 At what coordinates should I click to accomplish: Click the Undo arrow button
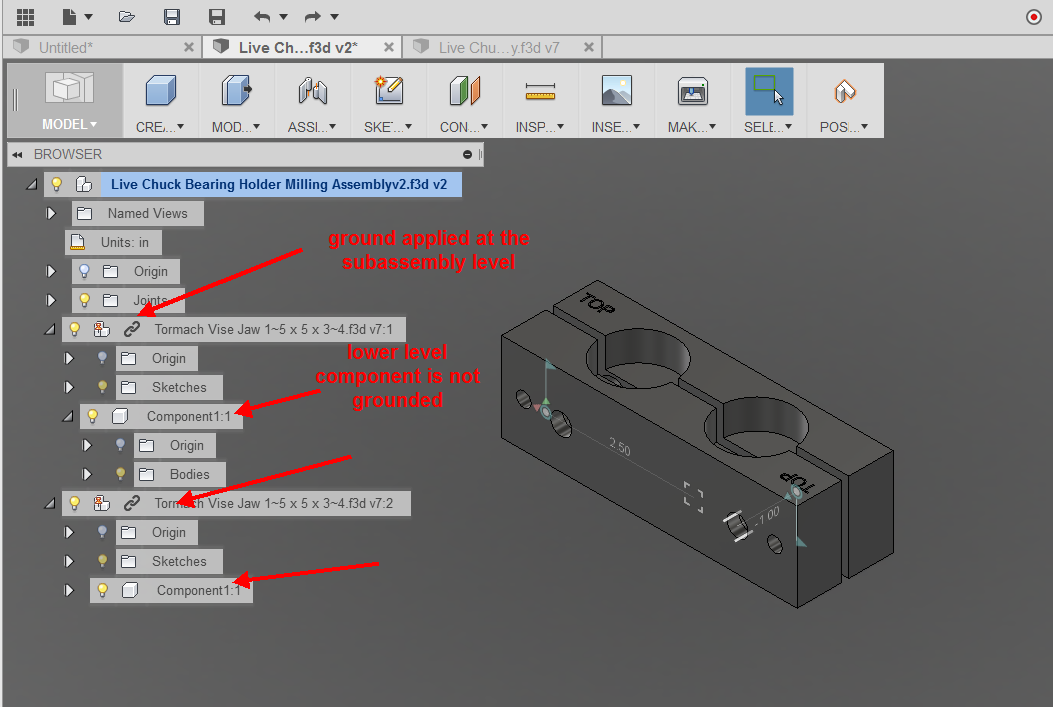(x=262, y=17)
